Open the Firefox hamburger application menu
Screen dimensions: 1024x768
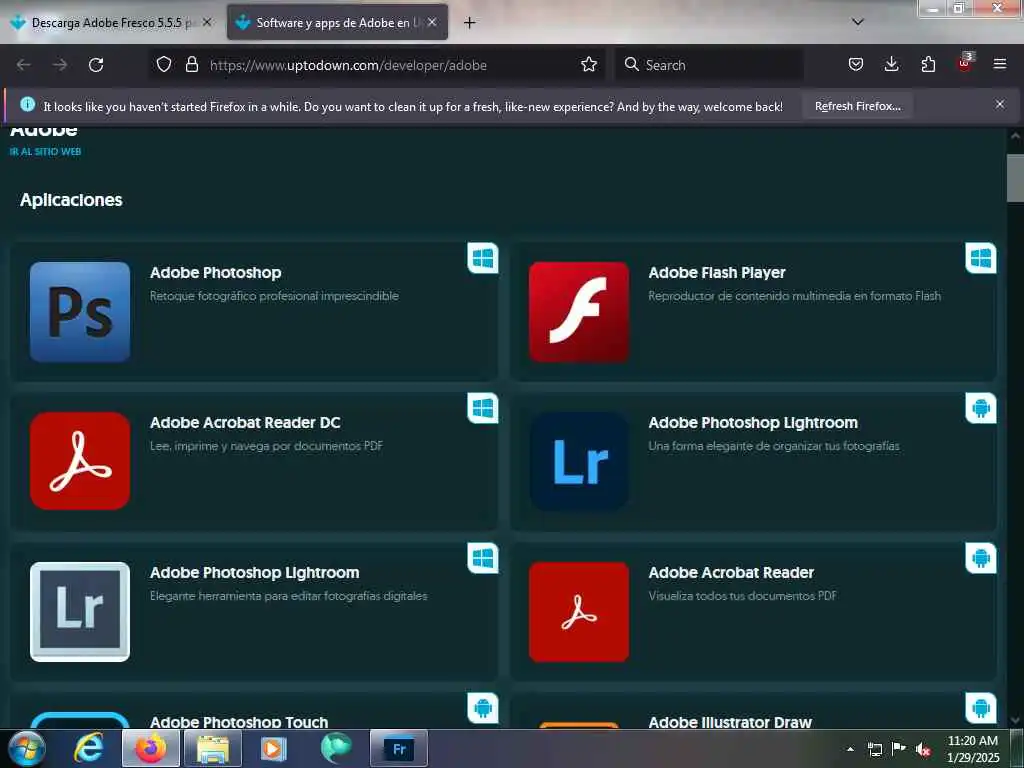[x=1000, y=65]
